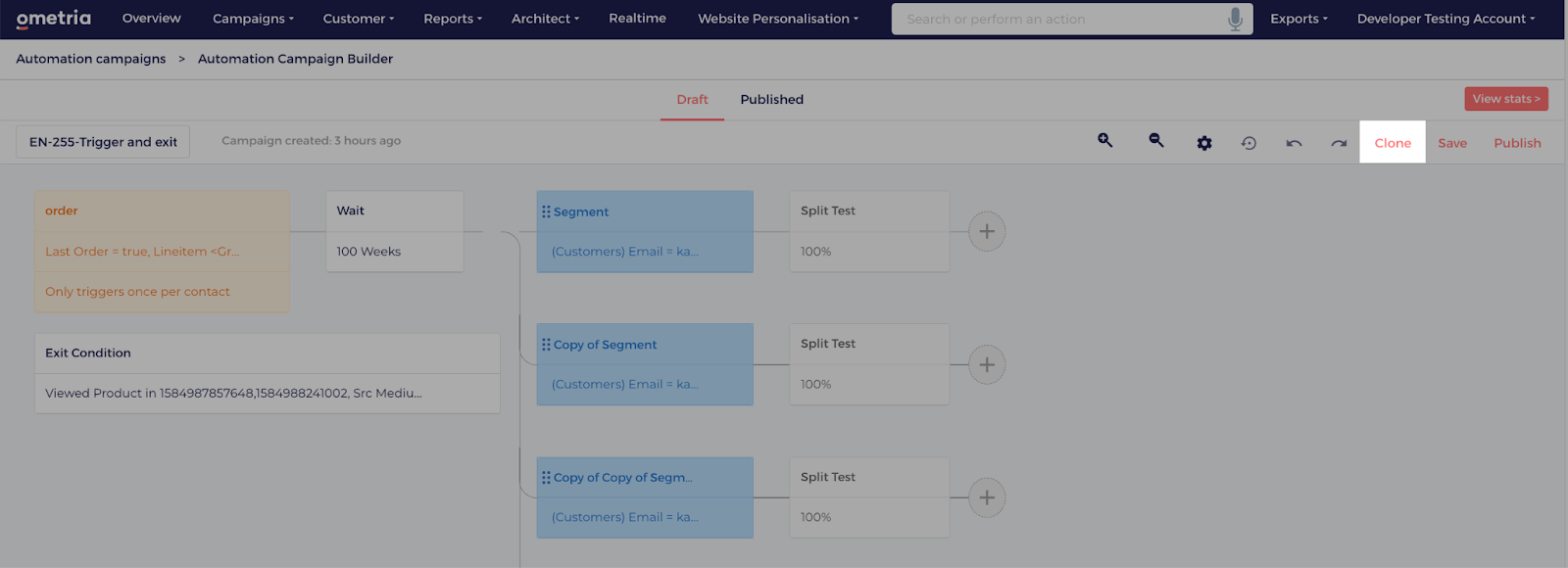
Task: Redo change with redo arrow
Action: pos(1339,143)
